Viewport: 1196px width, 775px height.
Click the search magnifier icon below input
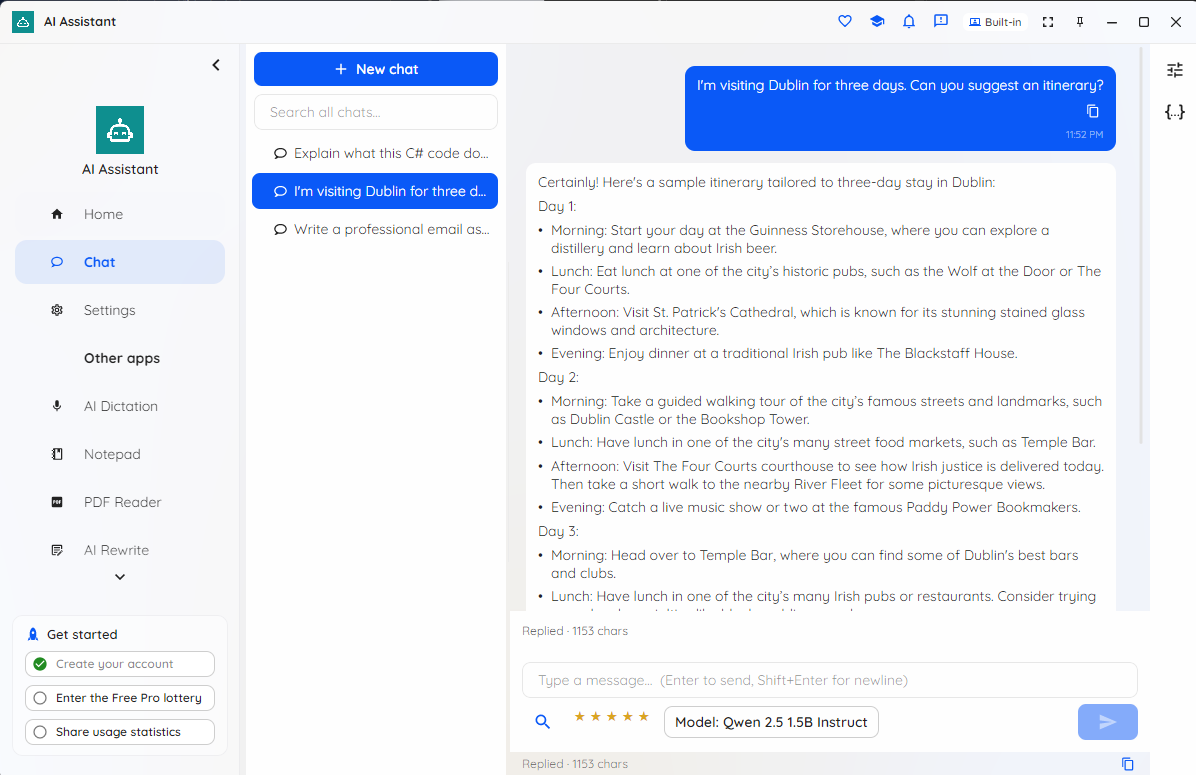(x=542, y=722)
